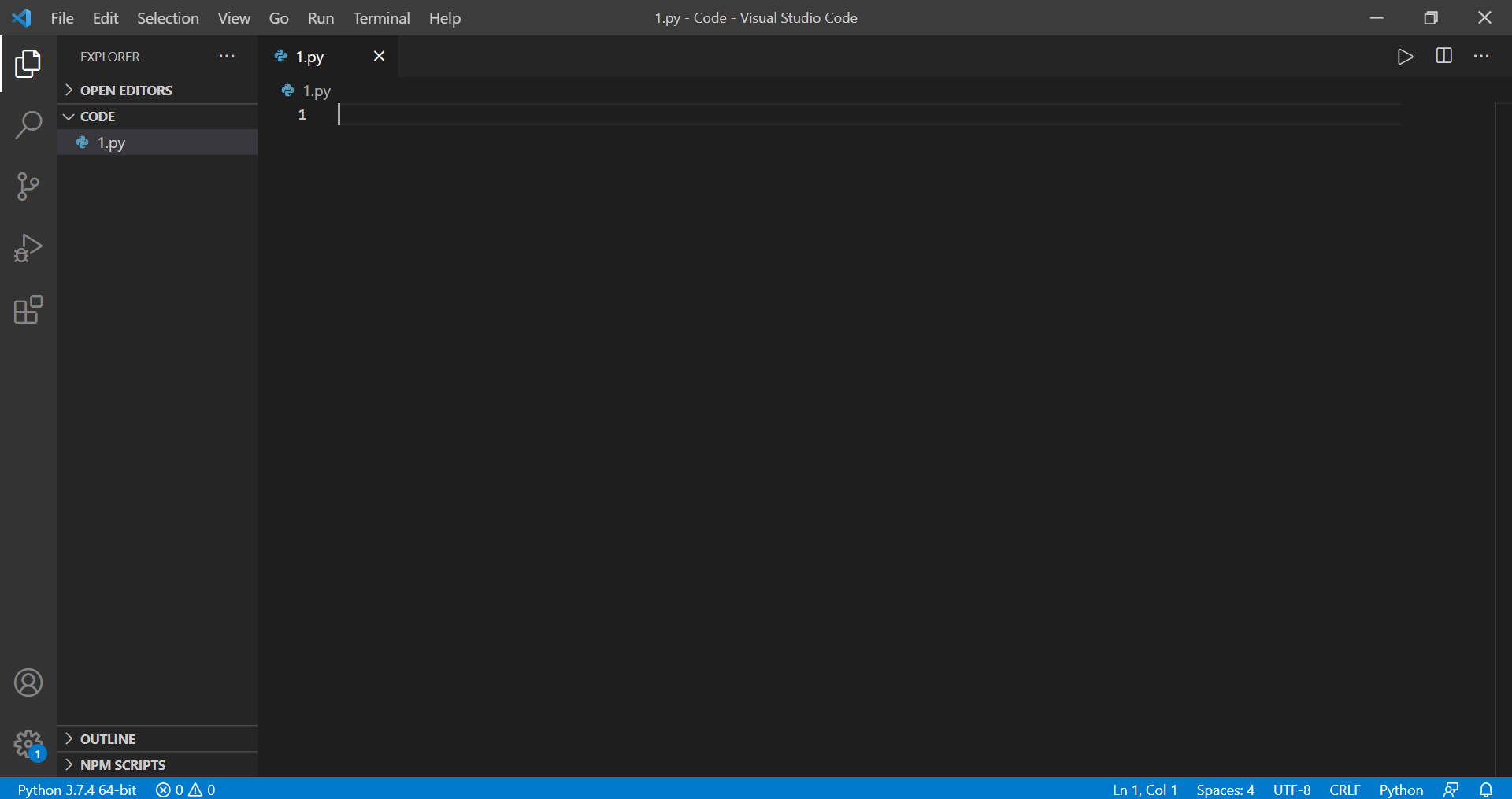Open the View menu
Image resolution: width=1512 pixels, height=799 pixels.
[234, 18]
